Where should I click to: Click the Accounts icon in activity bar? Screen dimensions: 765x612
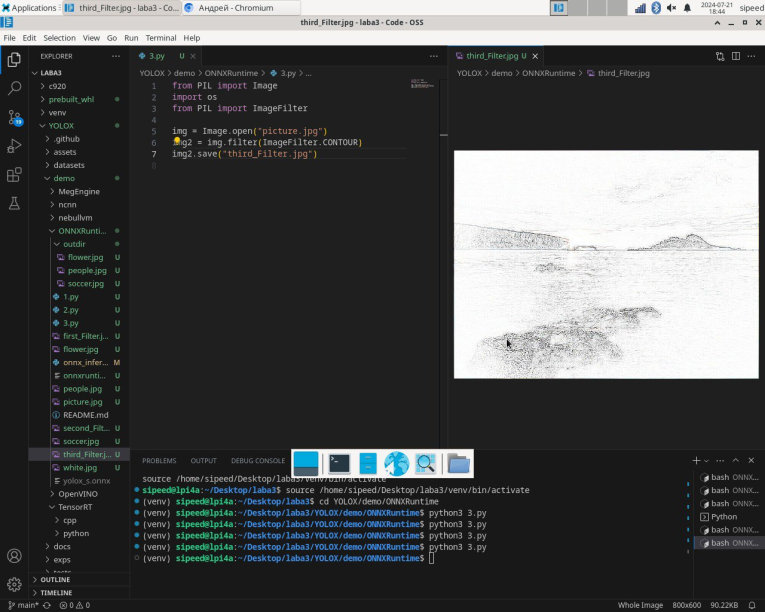(14, 556)
